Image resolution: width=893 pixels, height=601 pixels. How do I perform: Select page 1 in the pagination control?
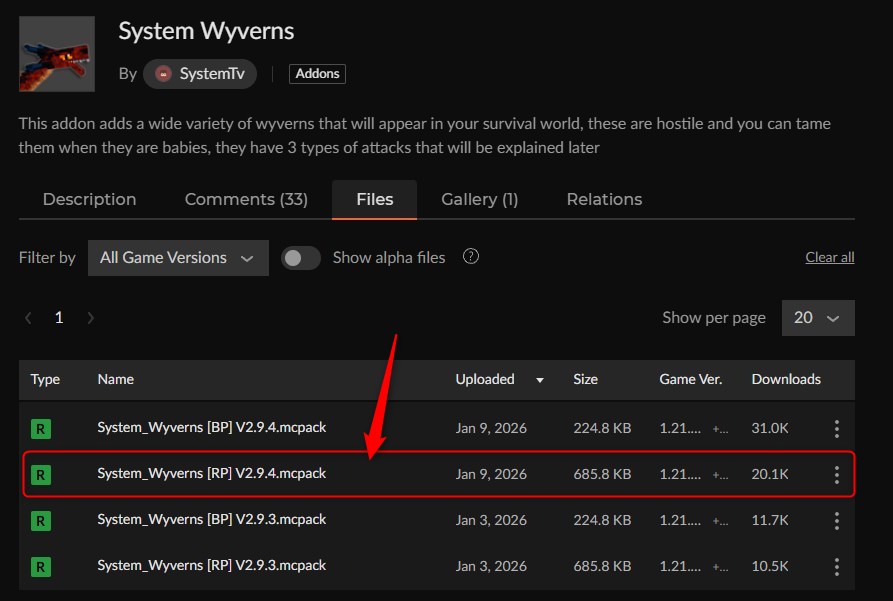click(x=58, y=317)
